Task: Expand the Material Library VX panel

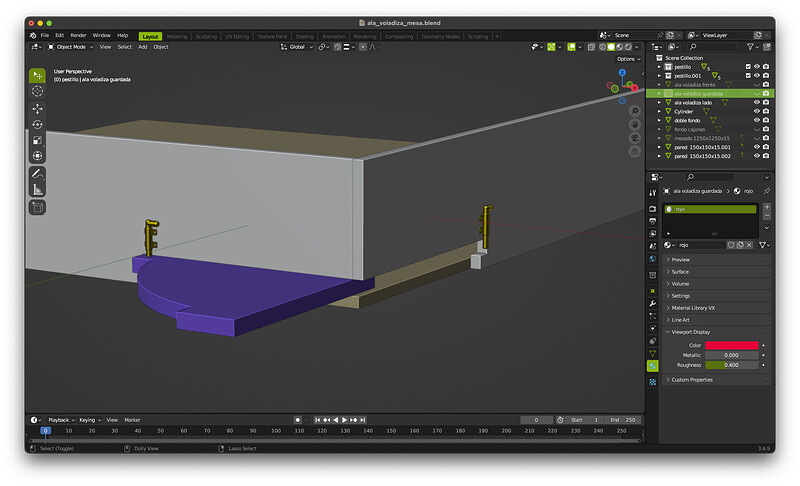Action: (x=716, y=308)
